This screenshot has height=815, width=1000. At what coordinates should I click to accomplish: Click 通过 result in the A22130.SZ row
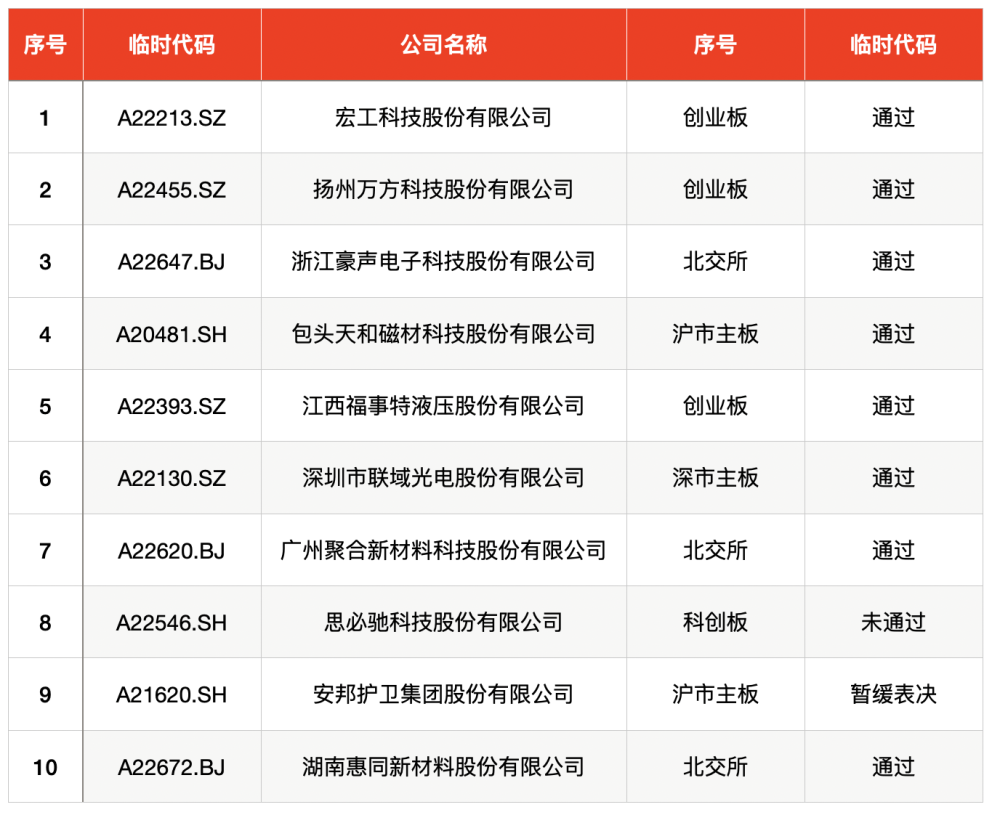pyautogui.click(x=893, y=478)
